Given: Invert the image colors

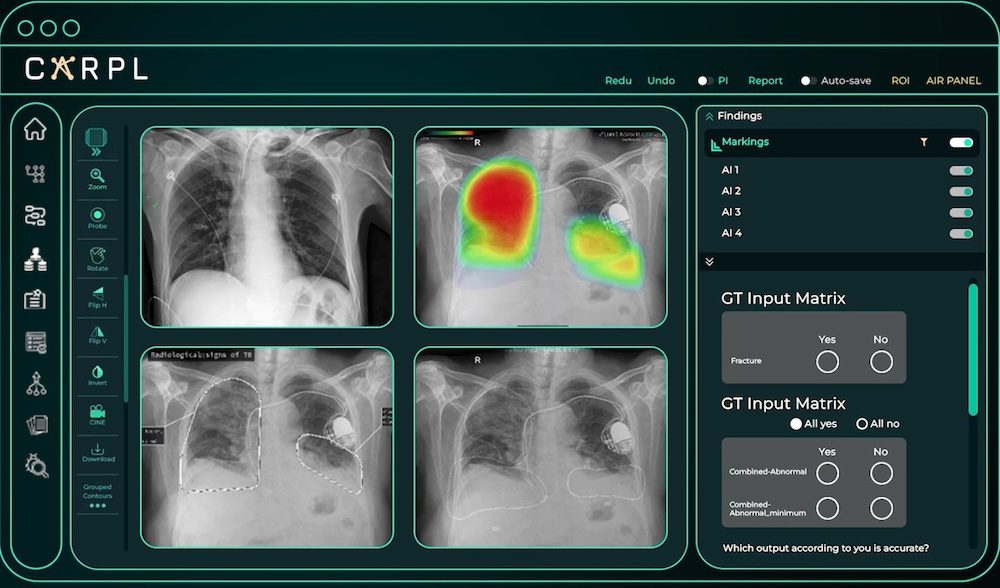Looking at the screenshot, I should coord(97,375).
